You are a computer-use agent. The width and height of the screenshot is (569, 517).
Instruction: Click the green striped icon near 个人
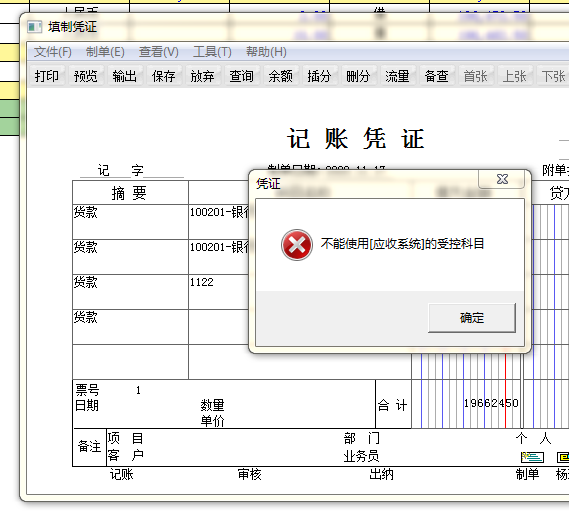click(532, 457)
